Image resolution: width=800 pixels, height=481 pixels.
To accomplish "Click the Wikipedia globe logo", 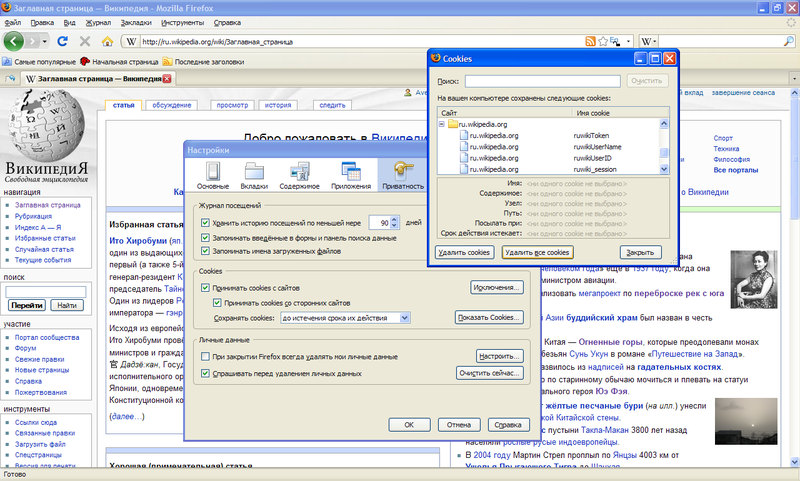I will (x=46, y=125).
